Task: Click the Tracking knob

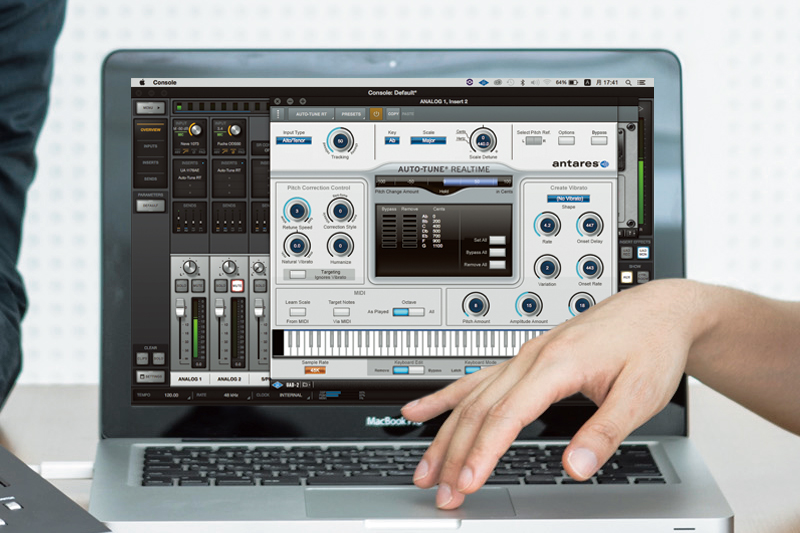Action: [340, 141]
